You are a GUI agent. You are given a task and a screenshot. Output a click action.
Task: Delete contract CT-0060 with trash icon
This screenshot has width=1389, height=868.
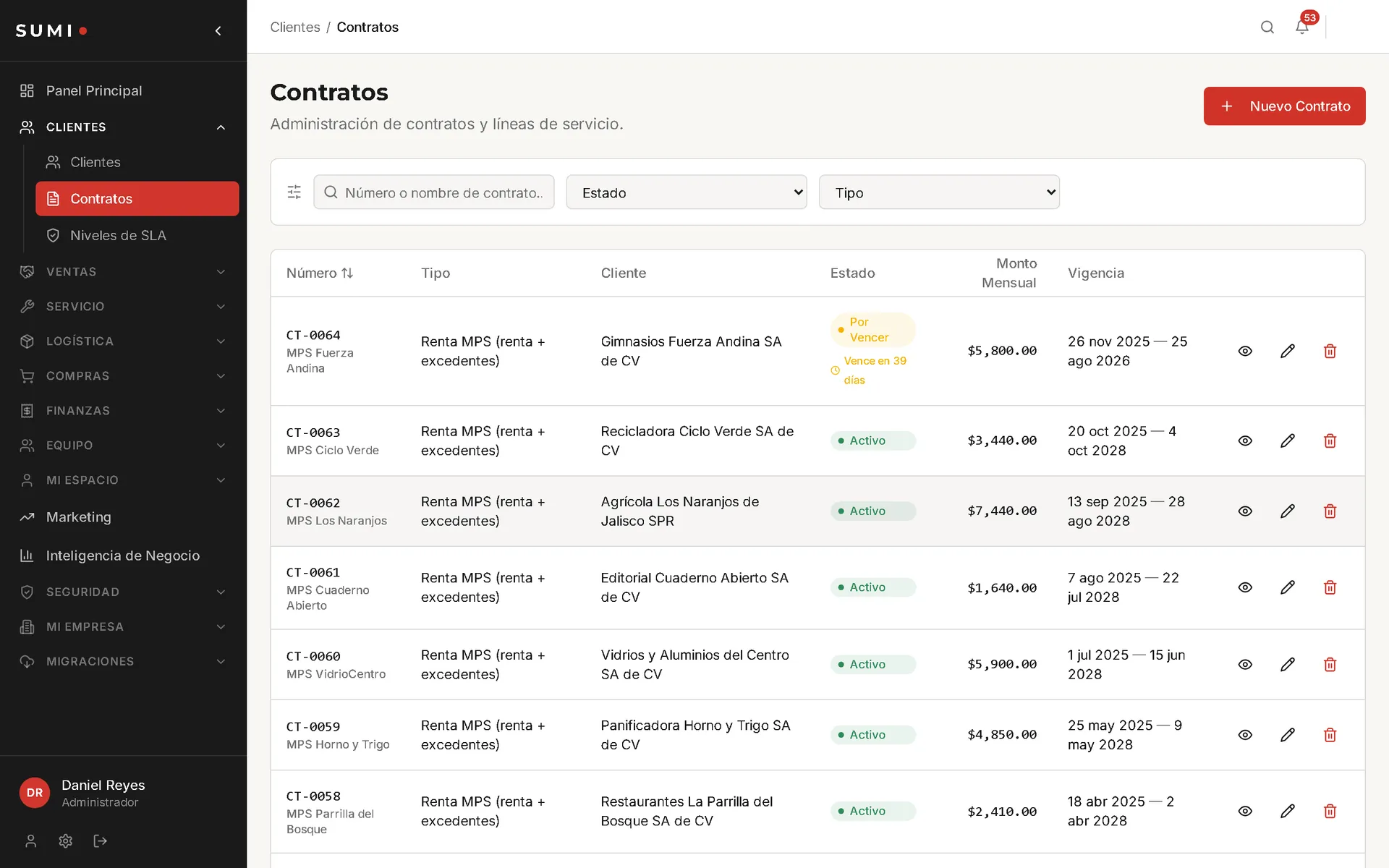pos(1330,665)
